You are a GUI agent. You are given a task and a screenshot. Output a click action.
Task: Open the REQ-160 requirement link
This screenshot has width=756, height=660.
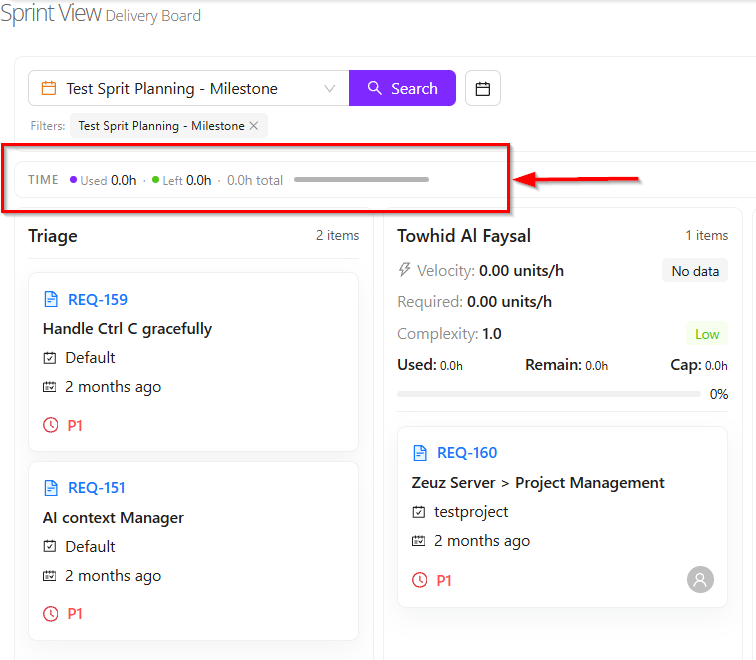coord(467,453)
